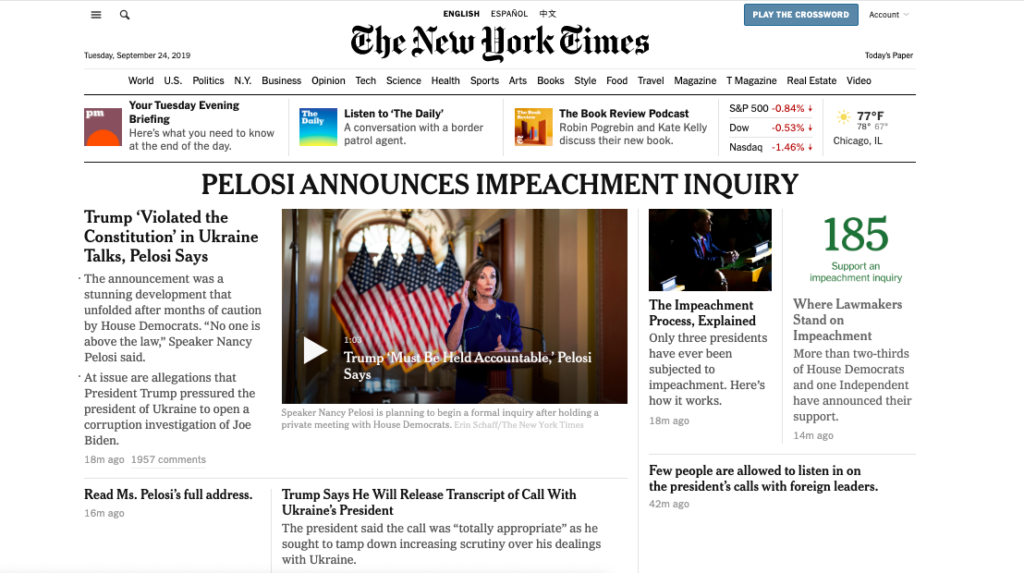Click the search magnifier icon

click(x=124, y=14)
